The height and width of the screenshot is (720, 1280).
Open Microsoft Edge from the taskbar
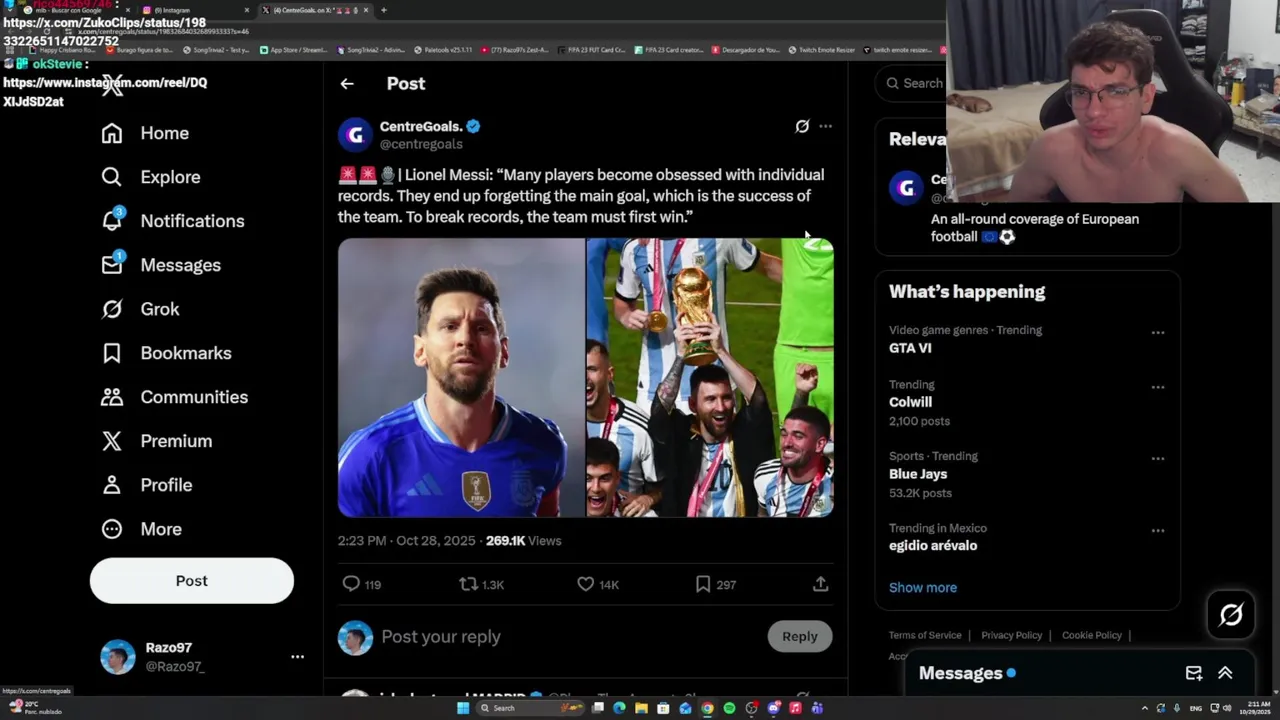[619, 708]
